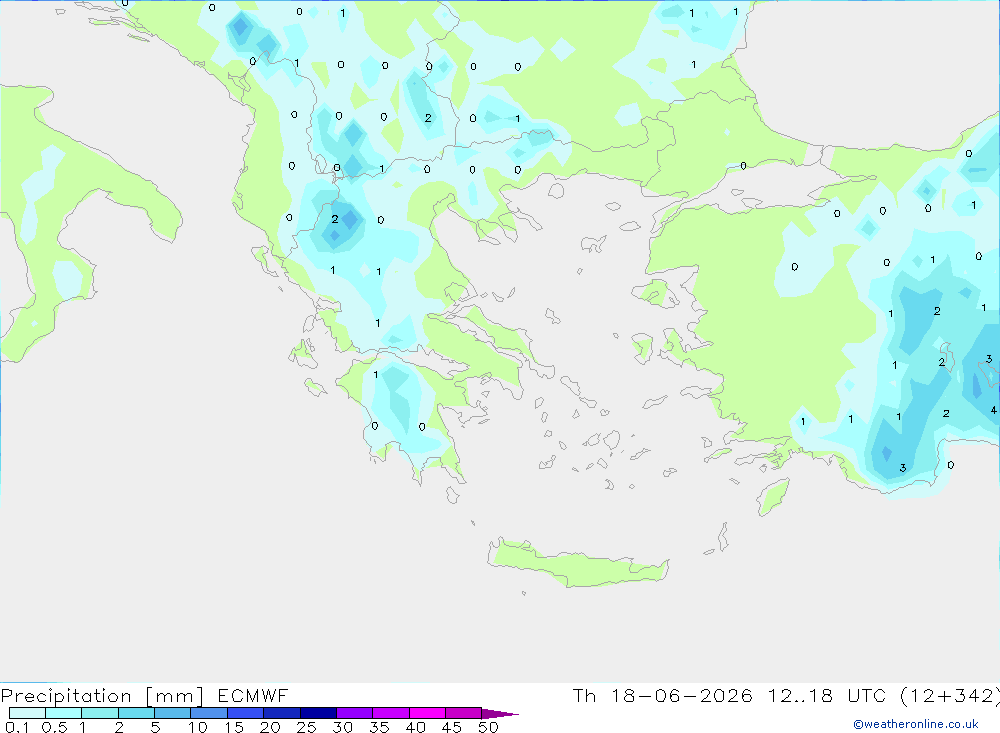Click the "Precipitation [mm]" title text
The image size is (1000, 733).
pyautogui.click(x=102, y=696)
